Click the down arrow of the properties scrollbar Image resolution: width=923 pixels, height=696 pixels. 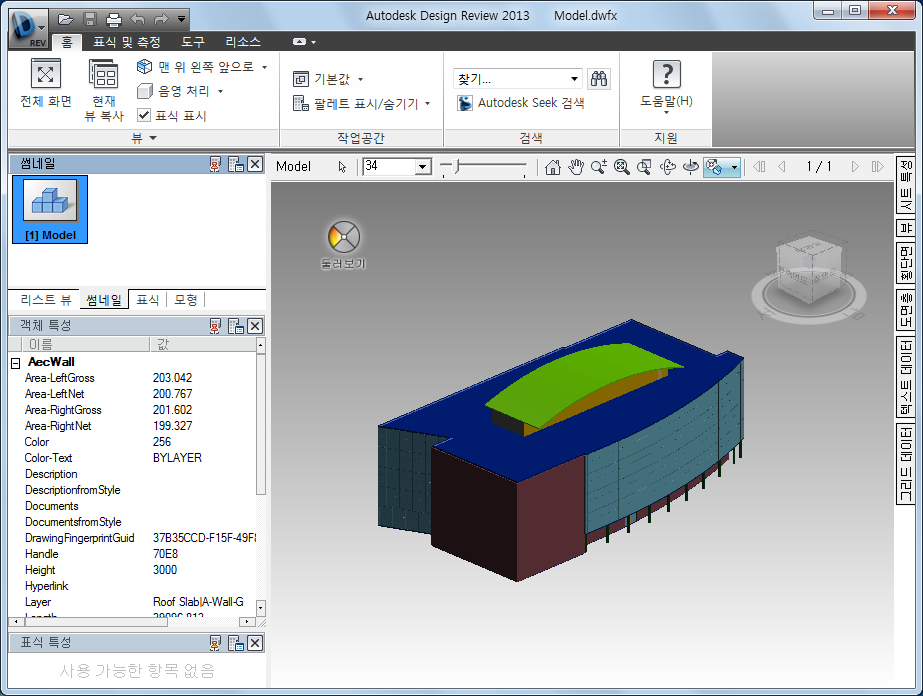261,607
